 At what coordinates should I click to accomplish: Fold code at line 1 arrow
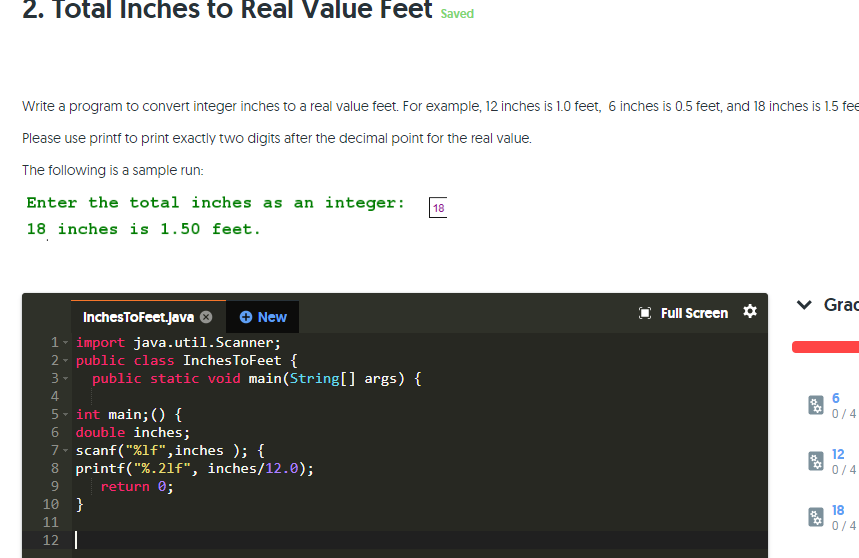[x=66, y=343]
